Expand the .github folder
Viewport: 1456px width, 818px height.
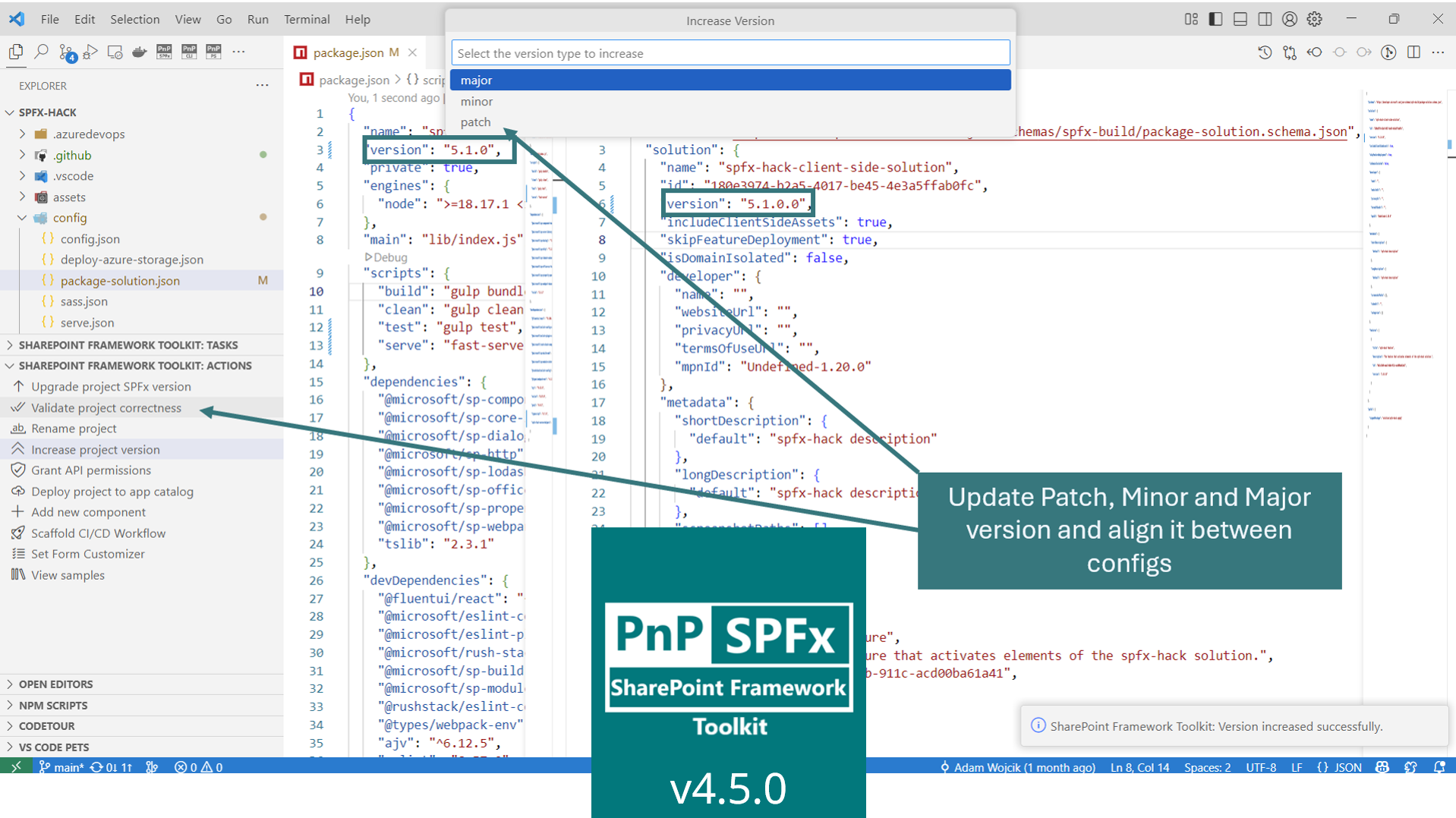coord(72,155)
